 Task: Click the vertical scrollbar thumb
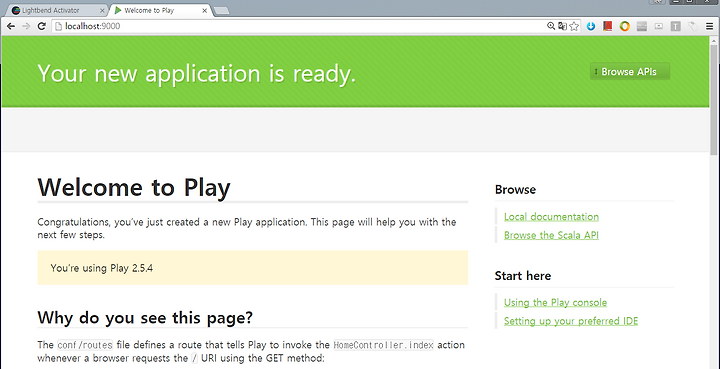[714, 101]
